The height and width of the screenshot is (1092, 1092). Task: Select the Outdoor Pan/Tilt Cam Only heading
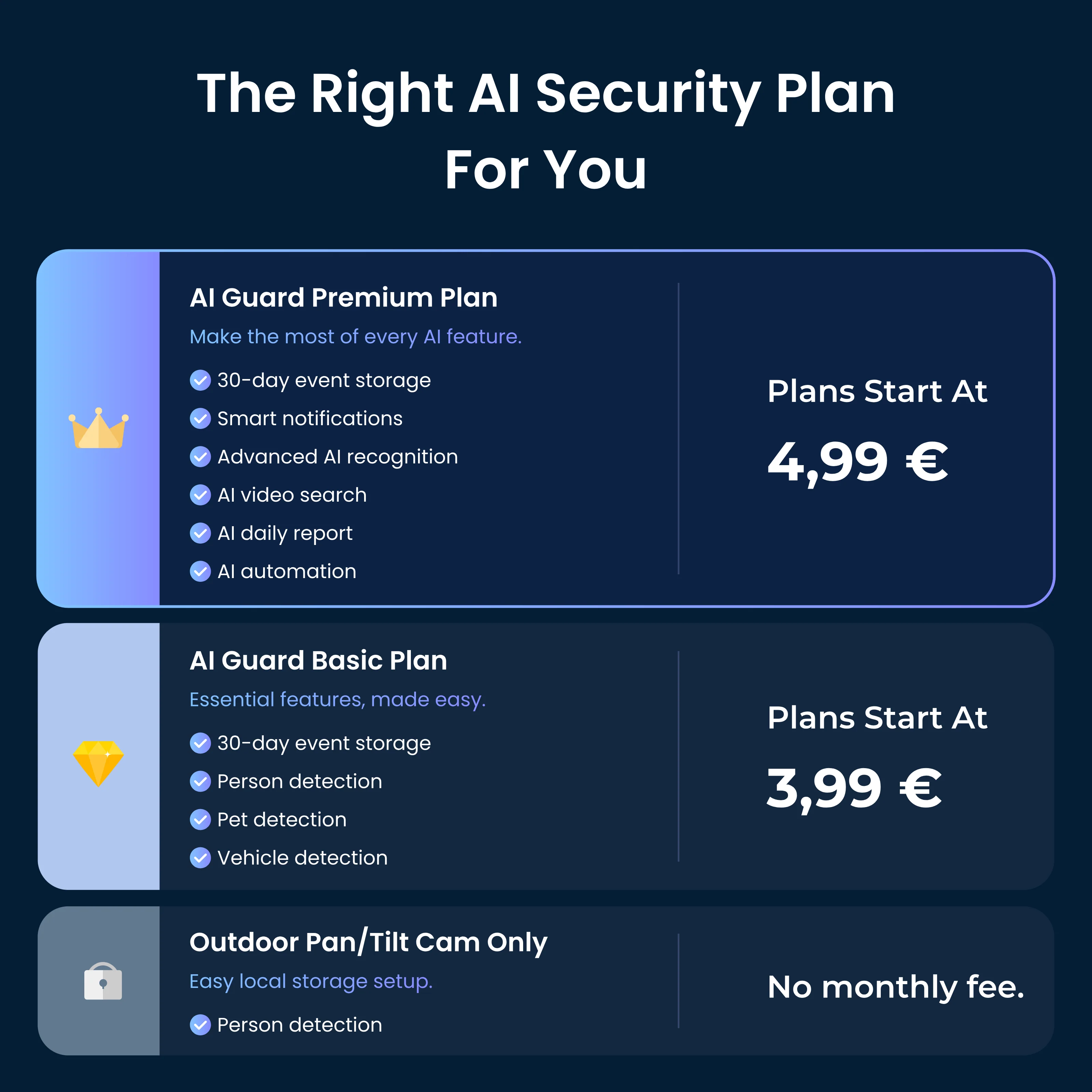coord(369,942)
